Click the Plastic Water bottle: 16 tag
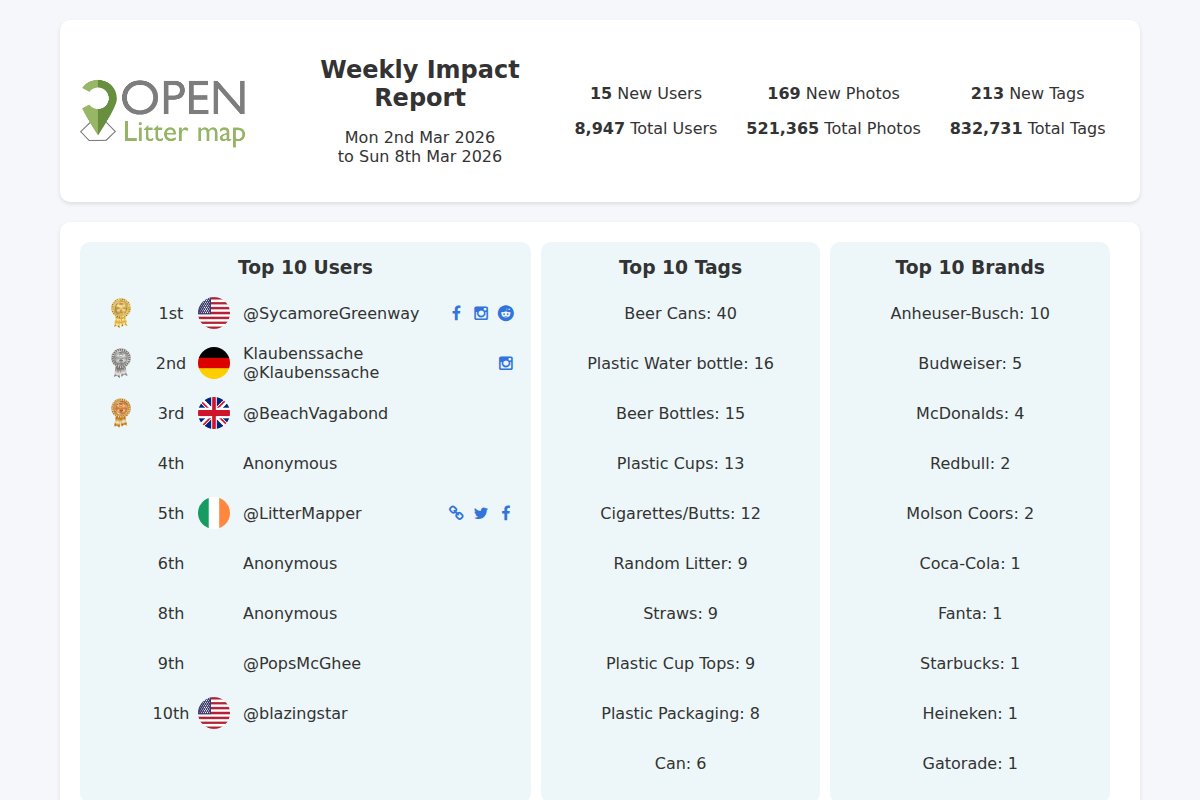 [680, 363]
